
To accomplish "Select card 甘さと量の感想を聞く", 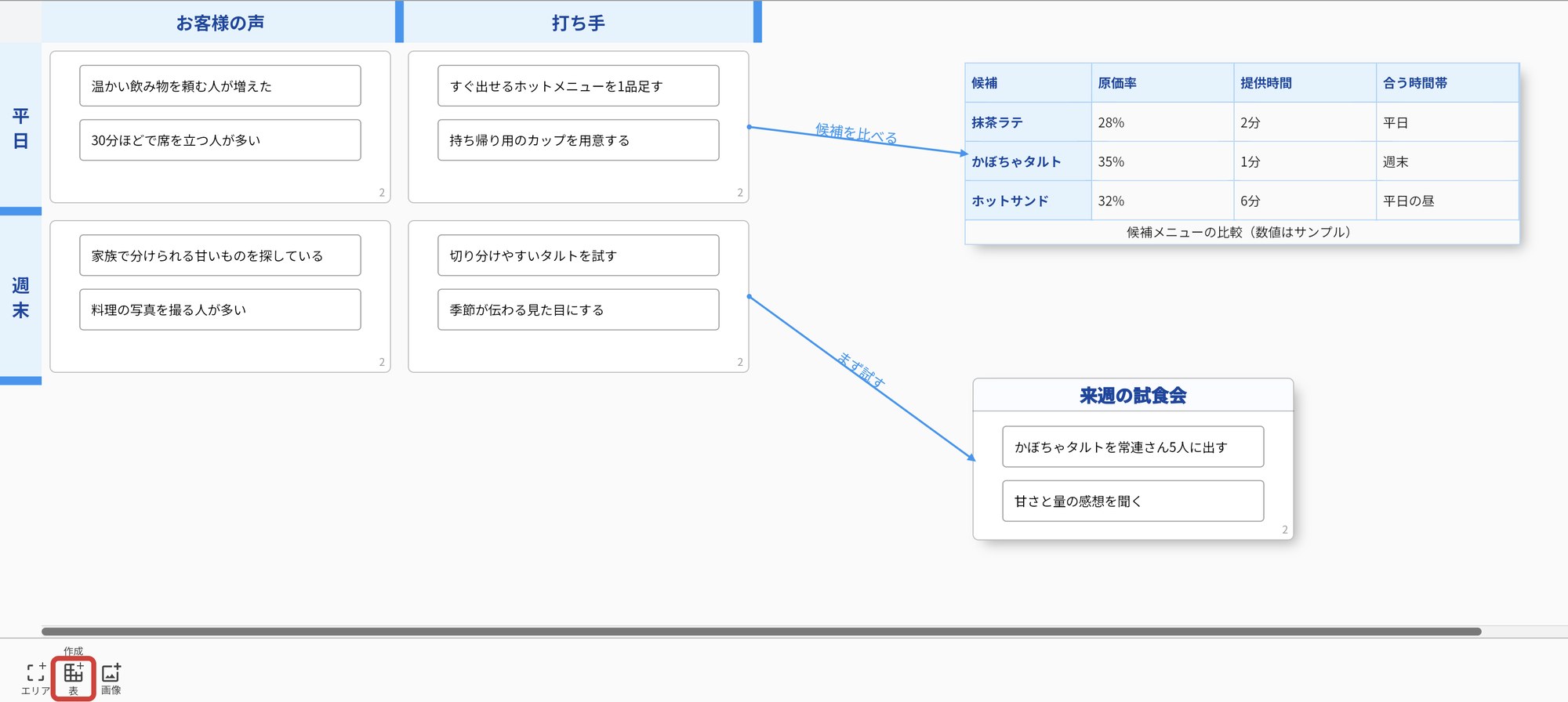I will pos(1133,501).
